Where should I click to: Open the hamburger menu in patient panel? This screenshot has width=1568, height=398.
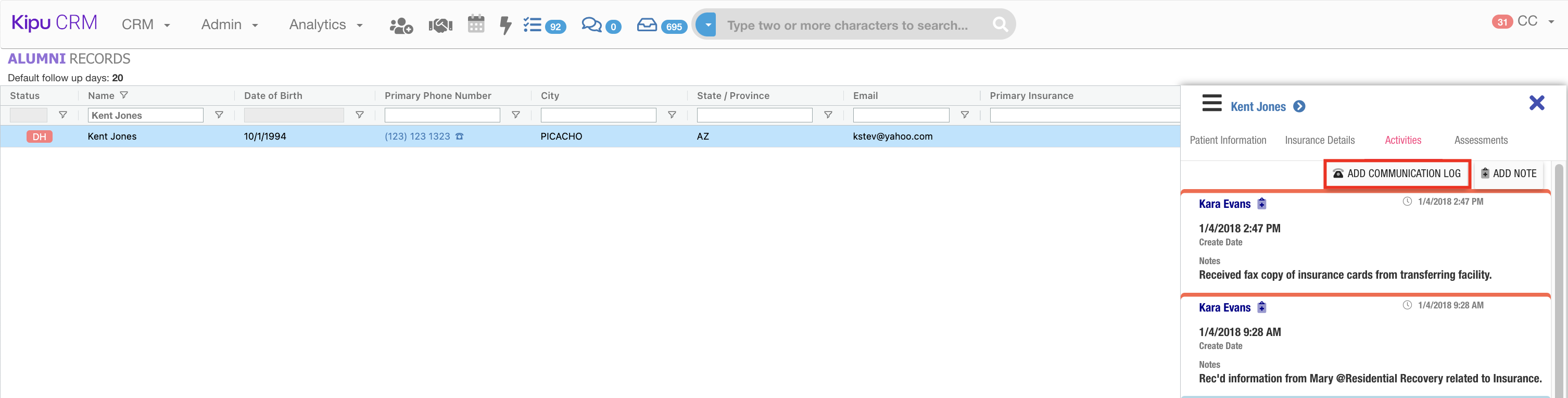pyautogui.click(x=1211, y=103)
